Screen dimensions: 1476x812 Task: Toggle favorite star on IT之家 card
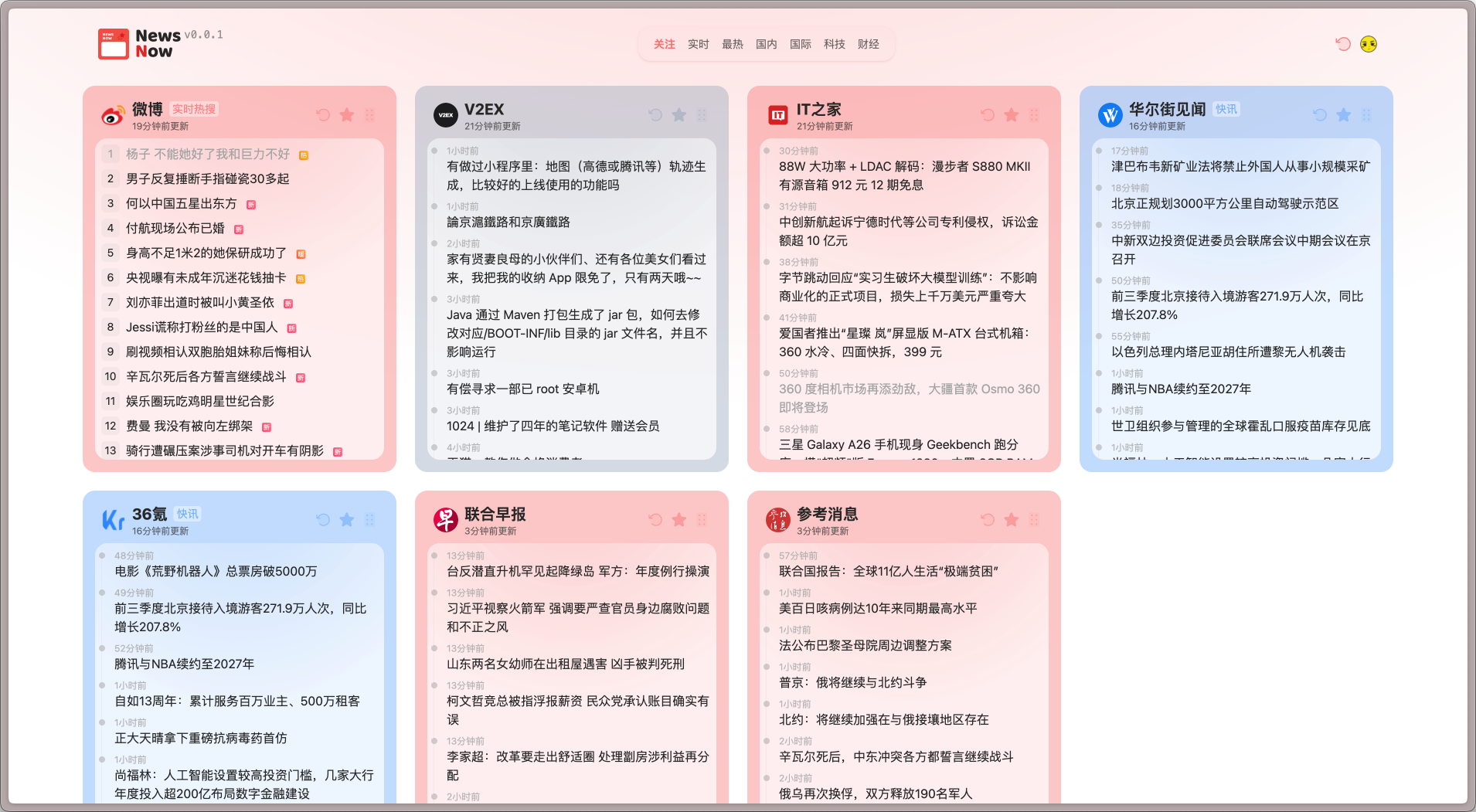pyautogui.click(x=1012, y=115)
